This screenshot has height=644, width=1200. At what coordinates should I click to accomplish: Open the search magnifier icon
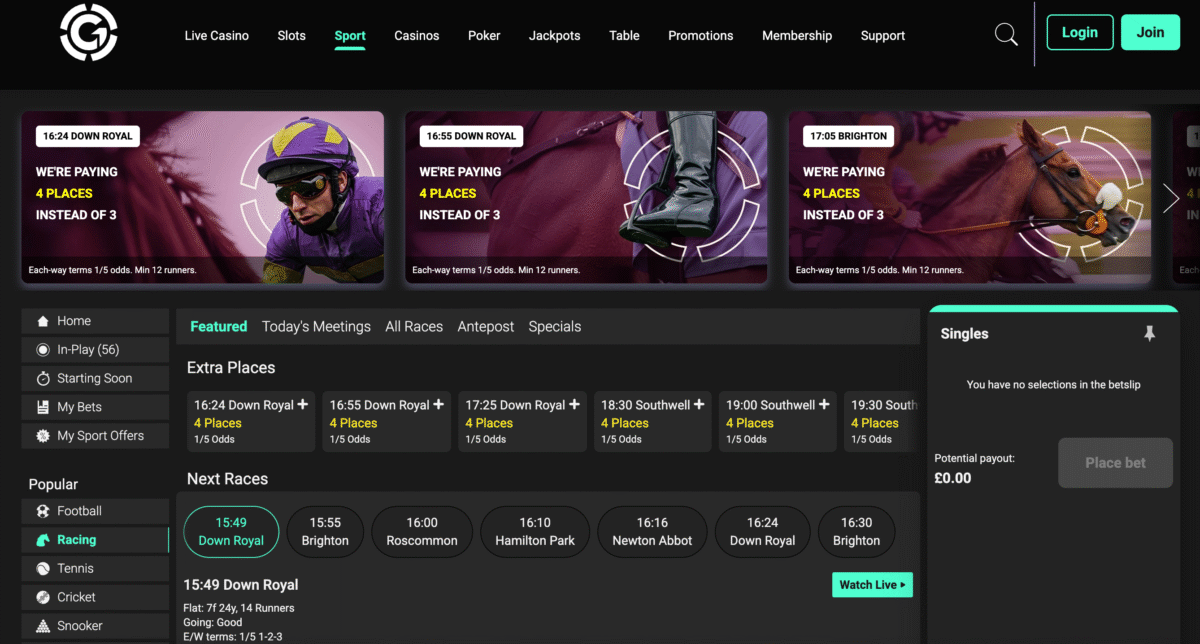(1006, 35)
